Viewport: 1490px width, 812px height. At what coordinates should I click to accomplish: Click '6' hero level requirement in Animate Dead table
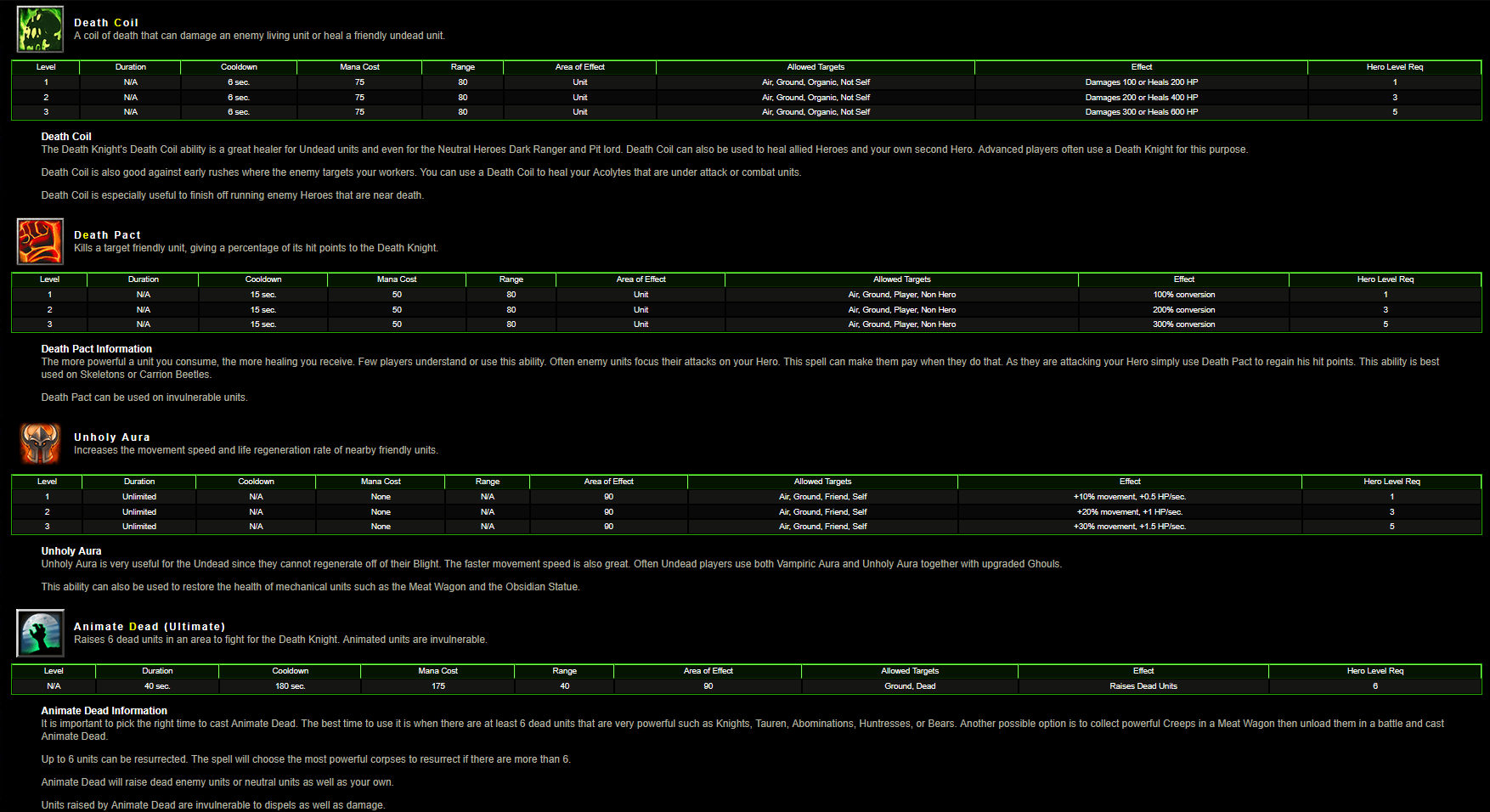click(x=1375, y=686)
